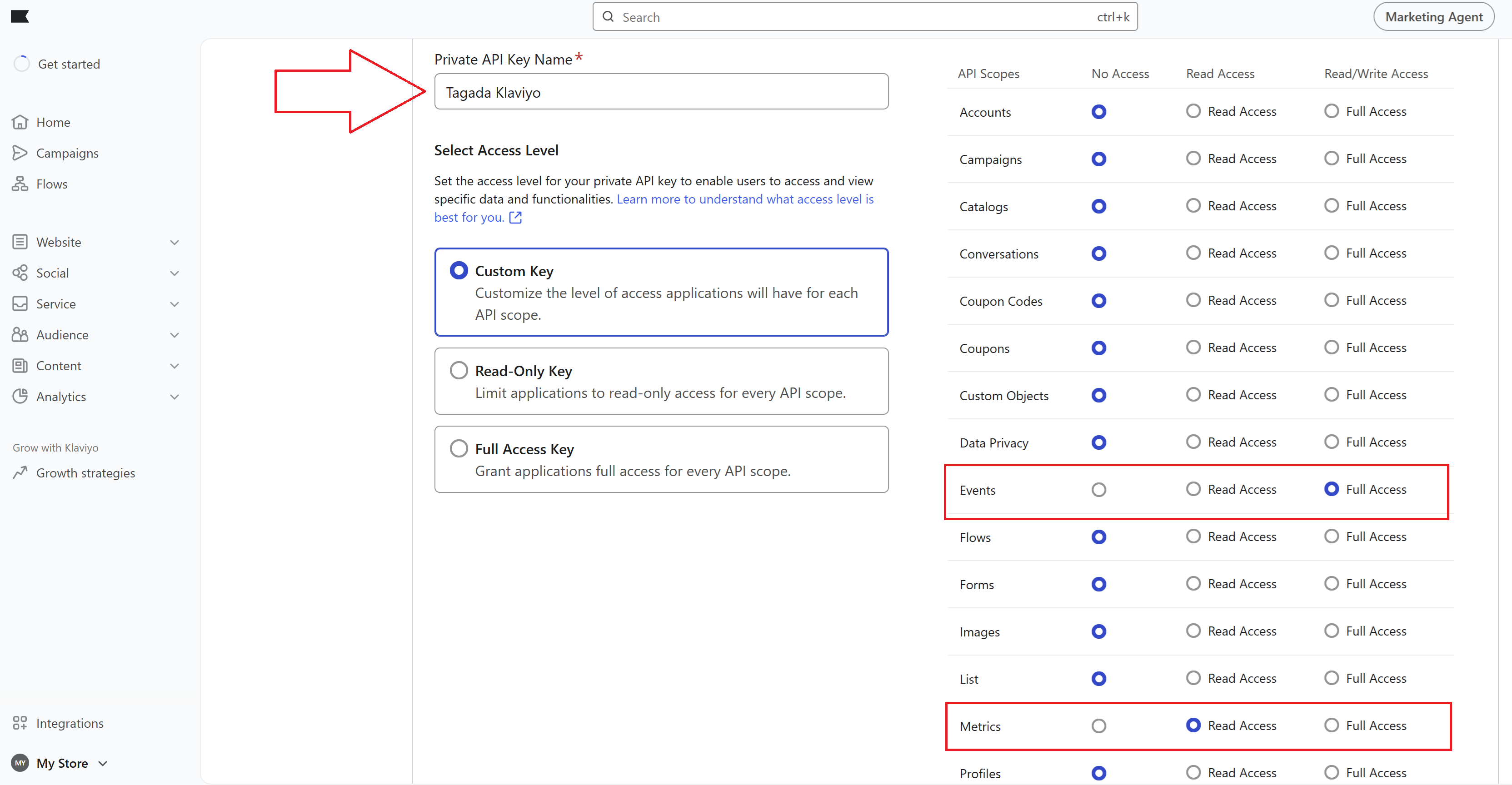Click the external link icon after 'best for you'
The image size is (1512, 785).
point(515,218)
